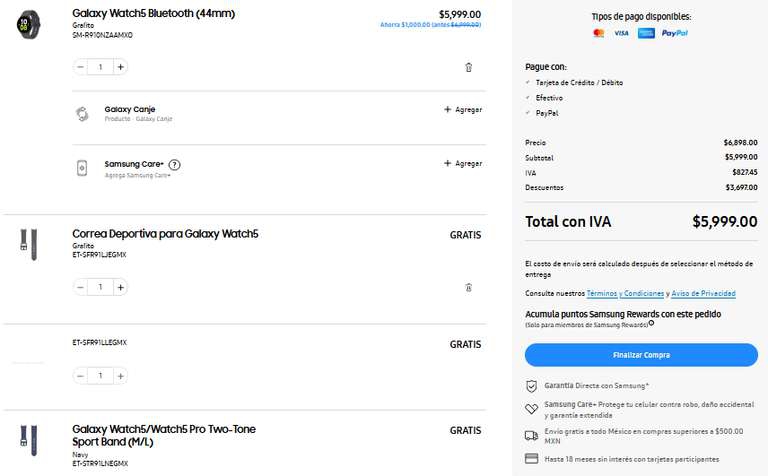Click the American Express payment logo
This screenshot has width=768, height=476.
pos(646,33)
